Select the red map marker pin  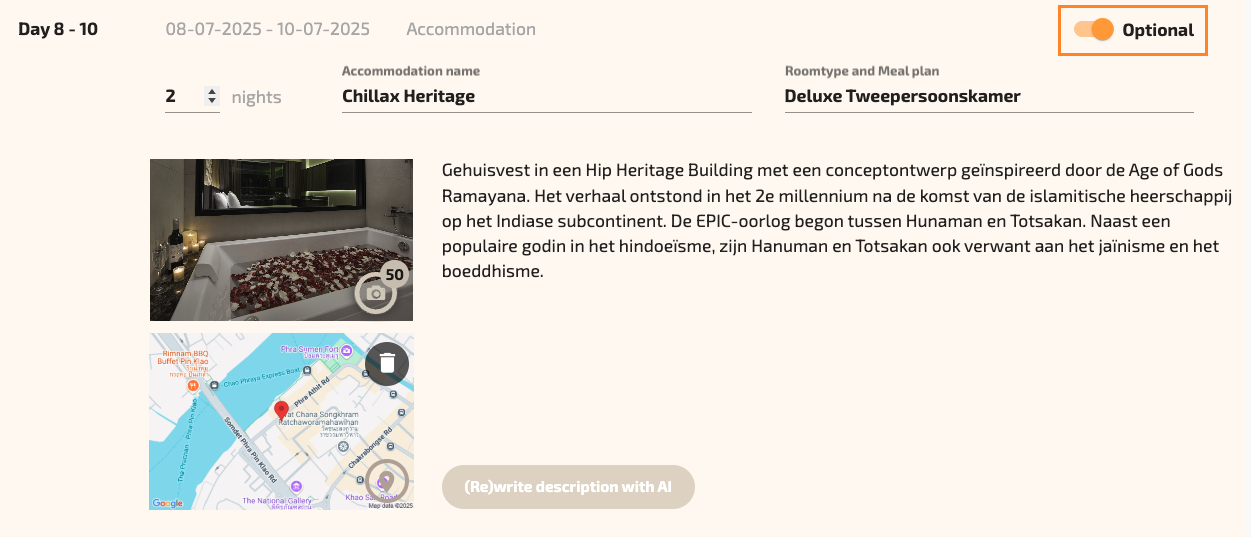[282, 411]
